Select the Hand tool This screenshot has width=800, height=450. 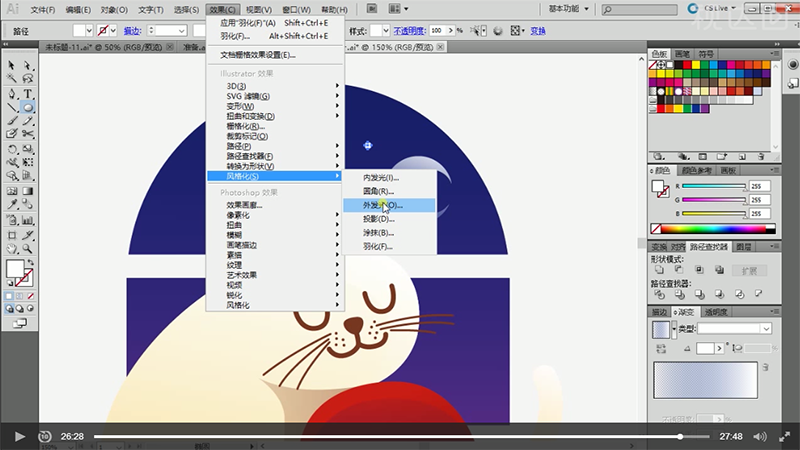(x=12, y=249)
